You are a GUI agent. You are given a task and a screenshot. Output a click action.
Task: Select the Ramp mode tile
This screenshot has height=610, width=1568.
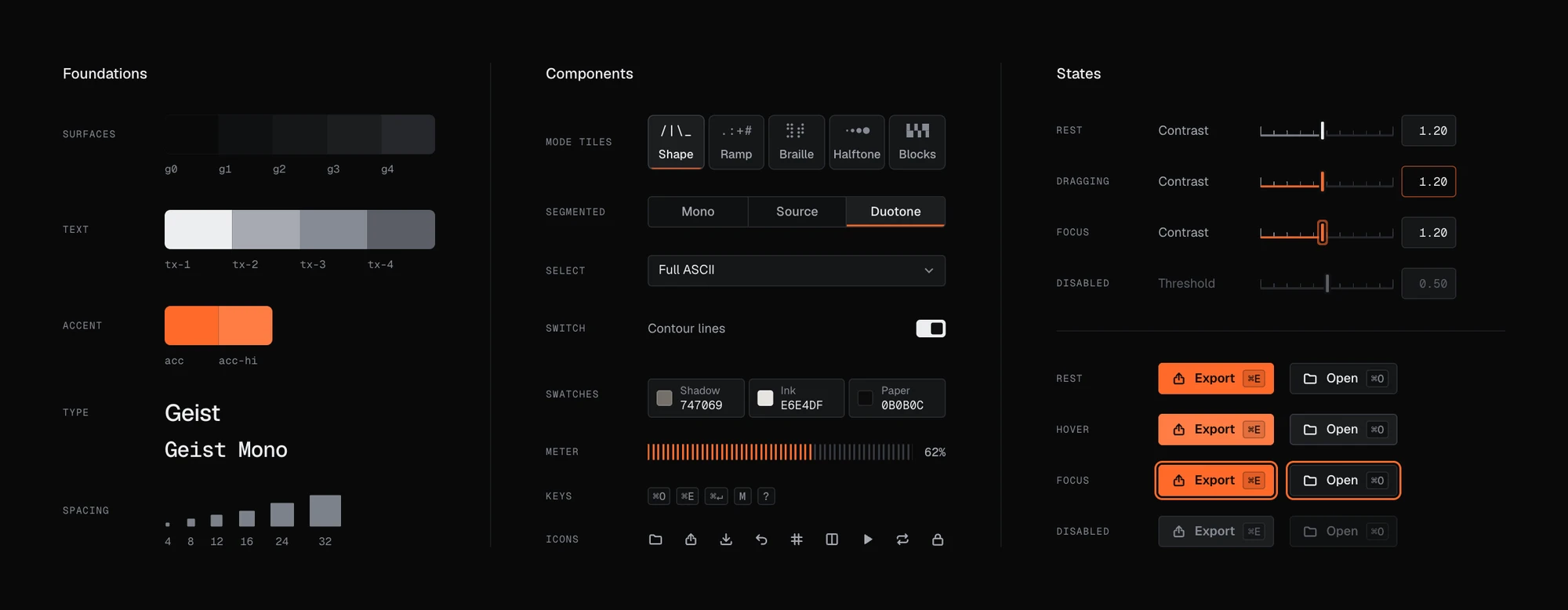point(736,142)
